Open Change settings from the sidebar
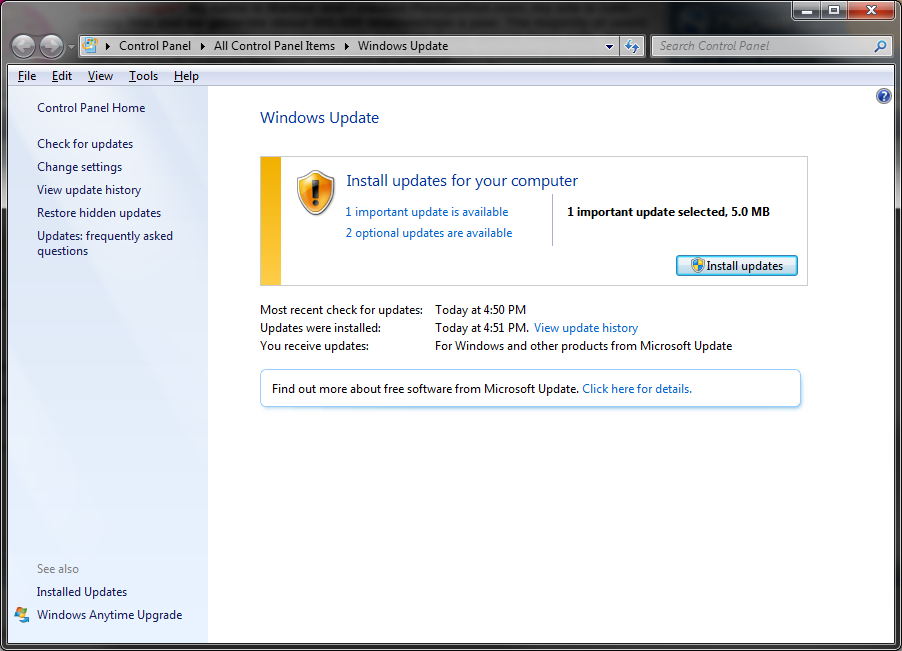Screen dimensions: 902x651 [79, 166]
